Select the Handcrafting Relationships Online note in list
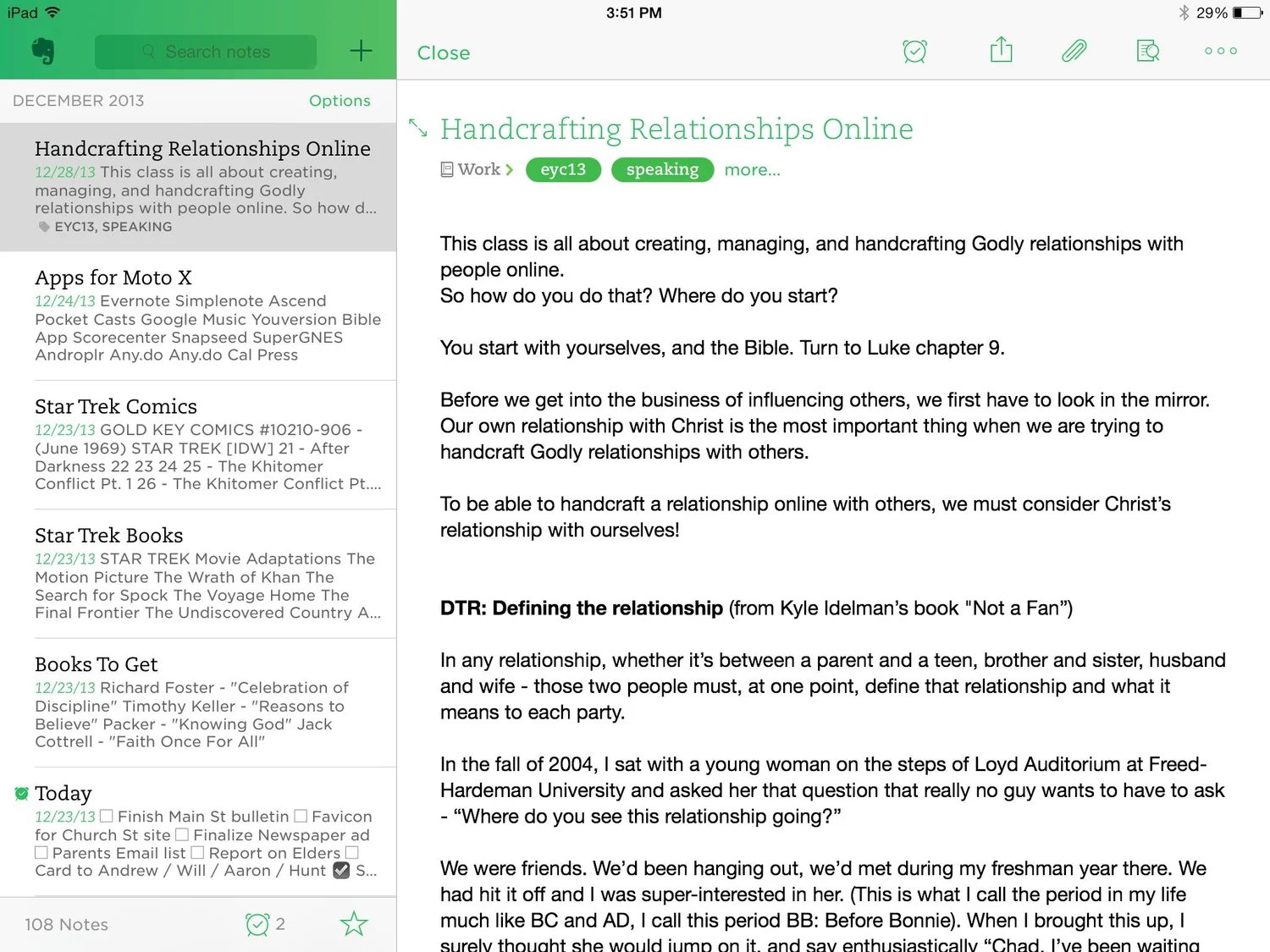The image size is (1270, 952). (x=198, y=187)
